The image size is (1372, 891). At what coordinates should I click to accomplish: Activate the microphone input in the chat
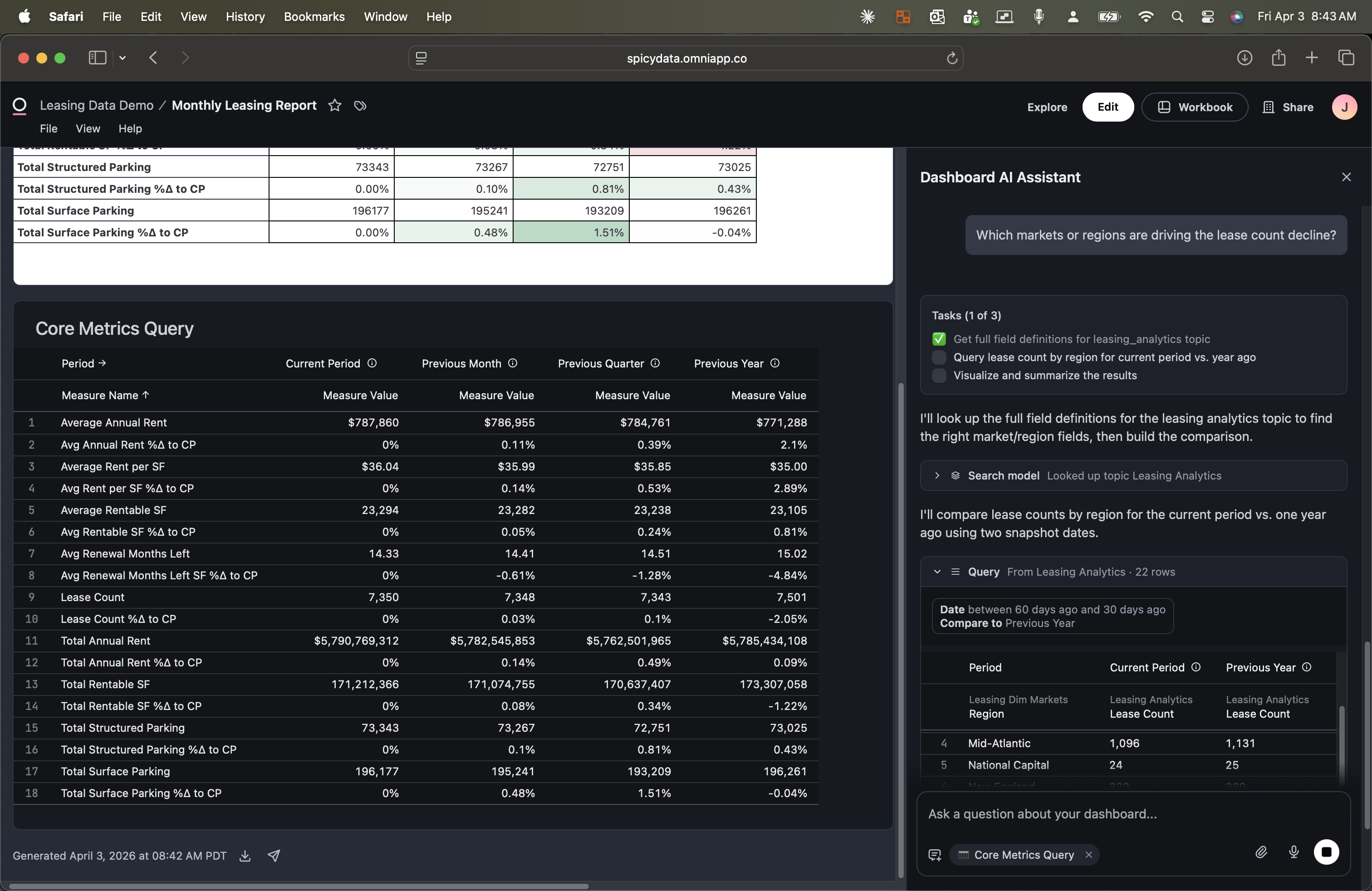click(x=1294, y=853)
